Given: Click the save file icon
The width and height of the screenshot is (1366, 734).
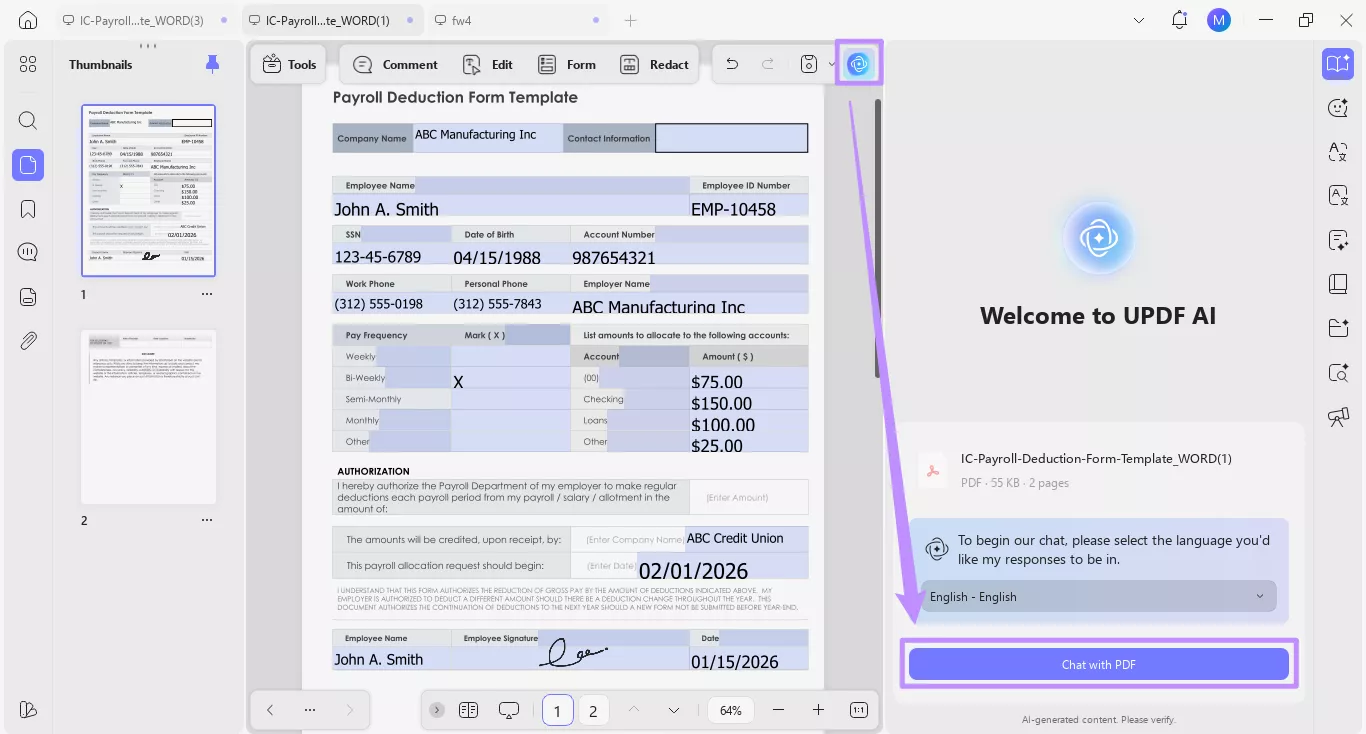Looking at the screenshot, I should 809,64.
